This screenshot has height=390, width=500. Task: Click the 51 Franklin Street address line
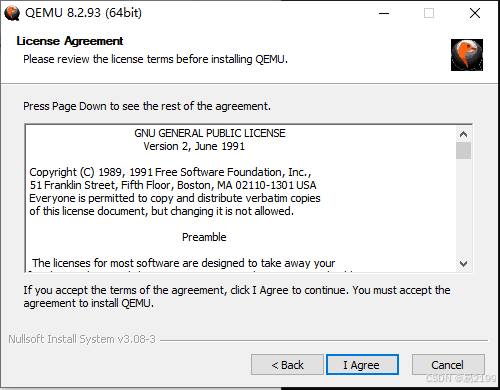click(x=173, y=185)
